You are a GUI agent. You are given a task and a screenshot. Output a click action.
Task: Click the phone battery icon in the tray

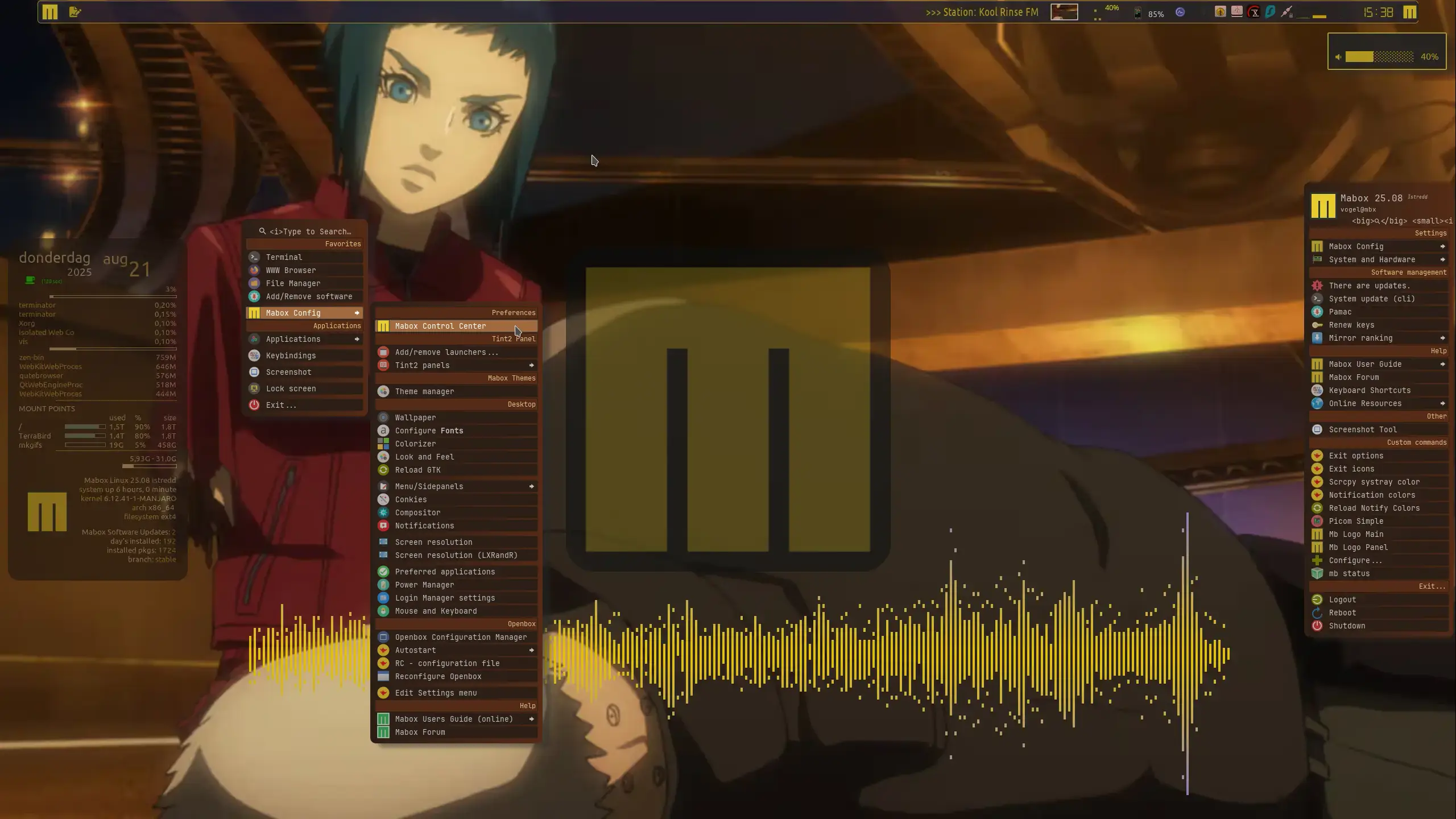tap(1137, 13)
